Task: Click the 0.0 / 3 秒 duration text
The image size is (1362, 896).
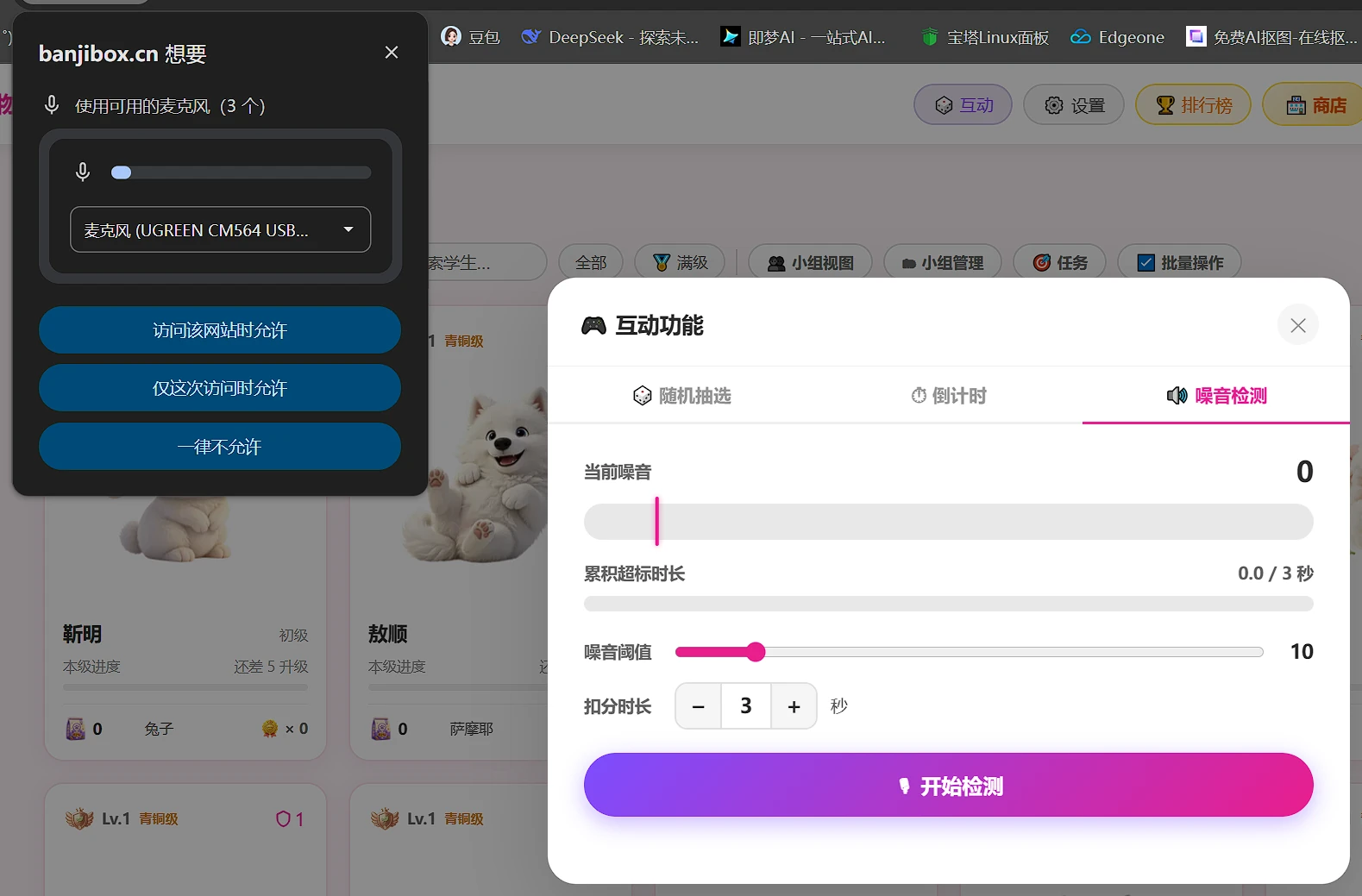Action: click(x=1276, y=573)
